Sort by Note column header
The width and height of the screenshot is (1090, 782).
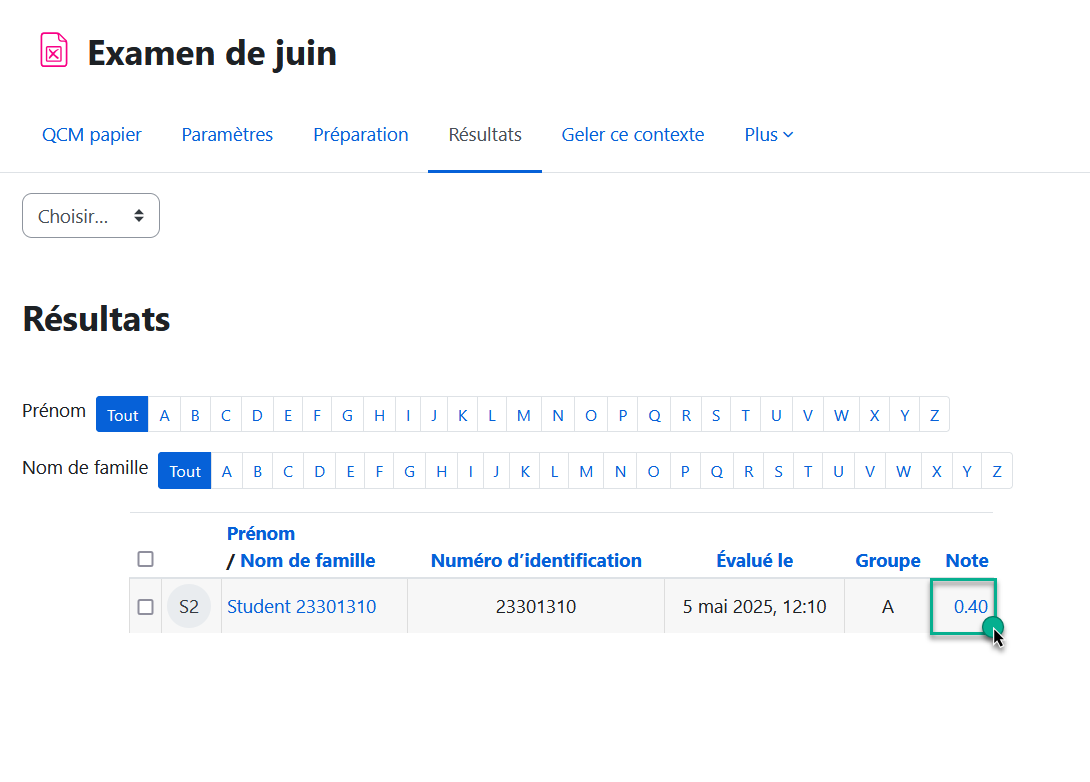[966, 561]
